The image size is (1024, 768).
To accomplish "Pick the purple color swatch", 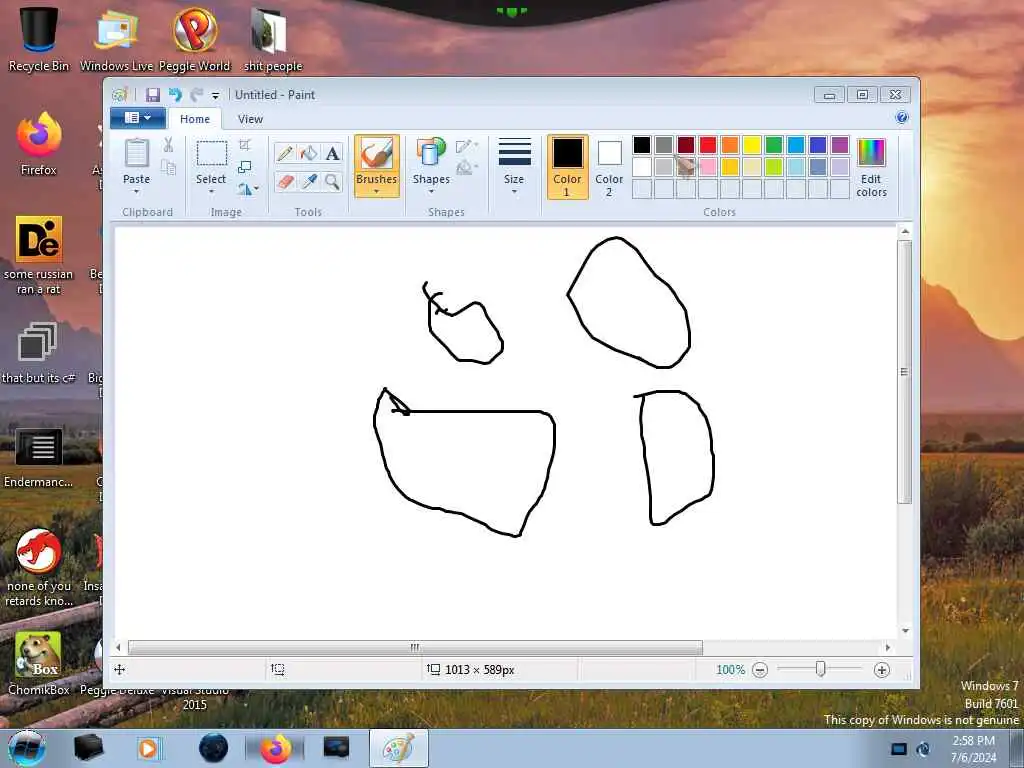I will coord(840,145).
